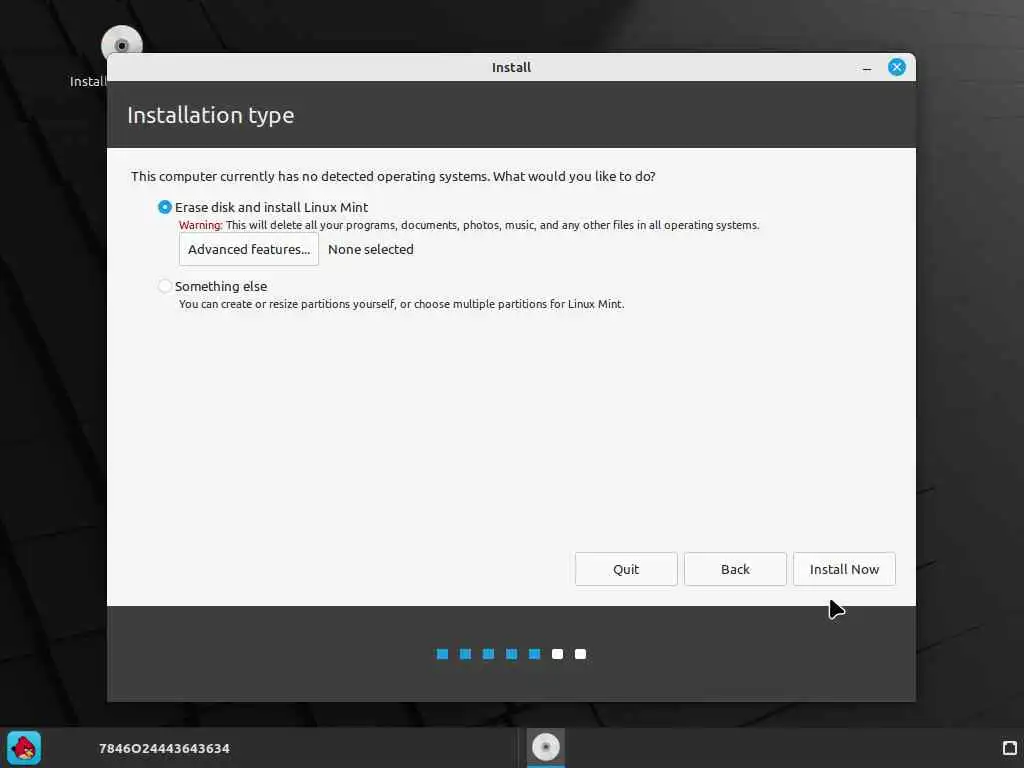Image resolution: width=1024 pixels, height=768 pixels.
Task: Click the last white progress square
Action: click(580, 654)
